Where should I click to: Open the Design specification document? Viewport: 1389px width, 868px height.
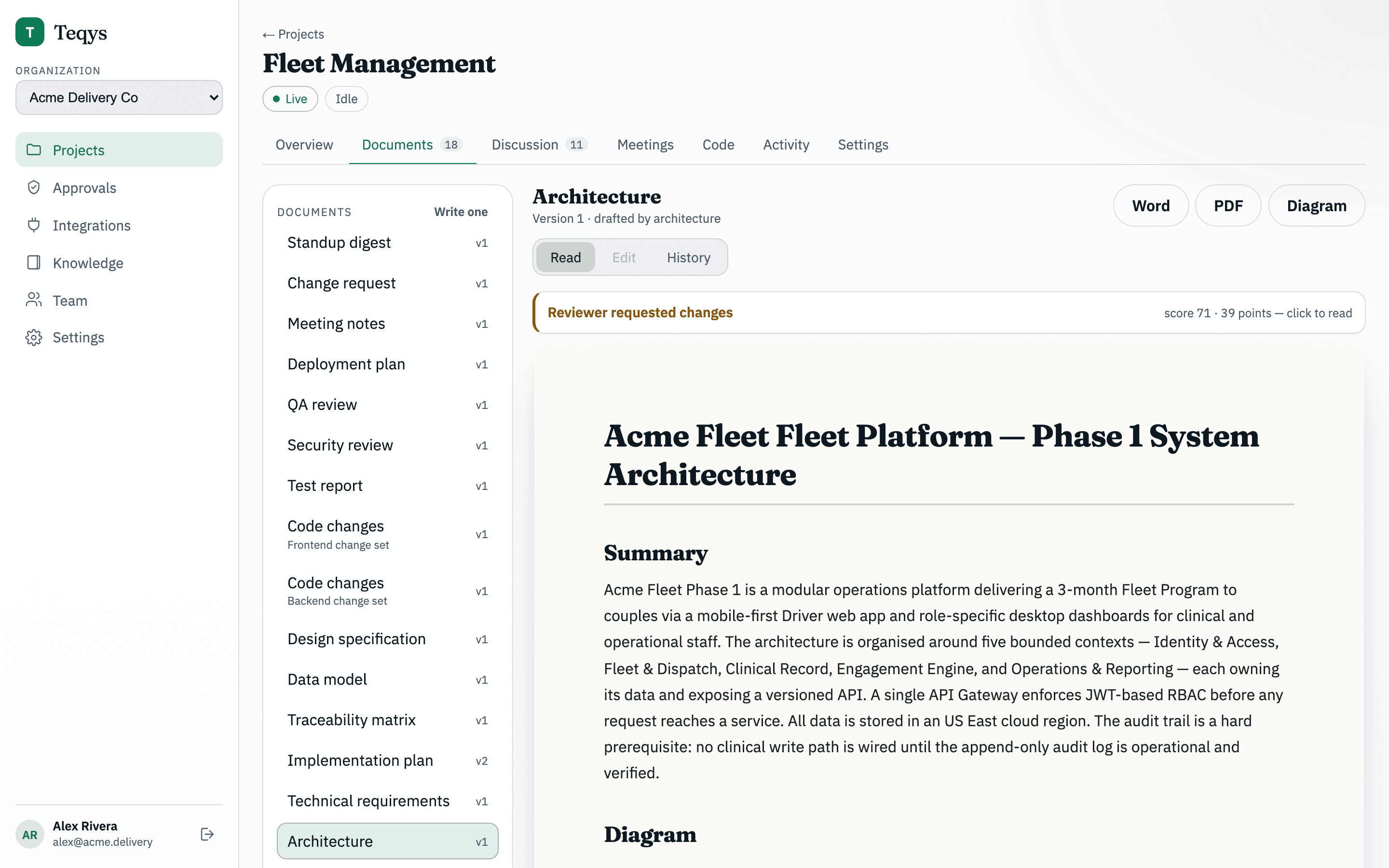click(x=387, y=639)
